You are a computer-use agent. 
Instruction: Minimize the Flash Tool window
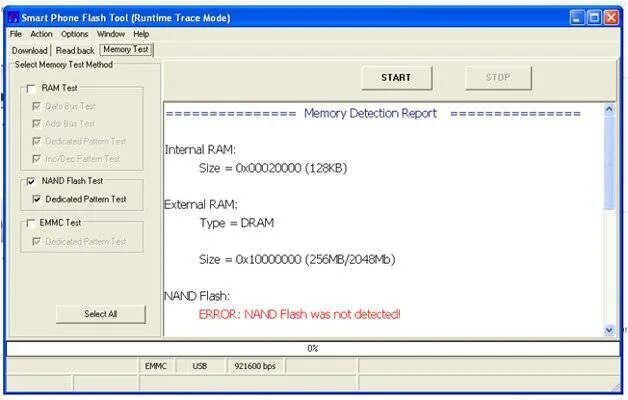[577, 18]
